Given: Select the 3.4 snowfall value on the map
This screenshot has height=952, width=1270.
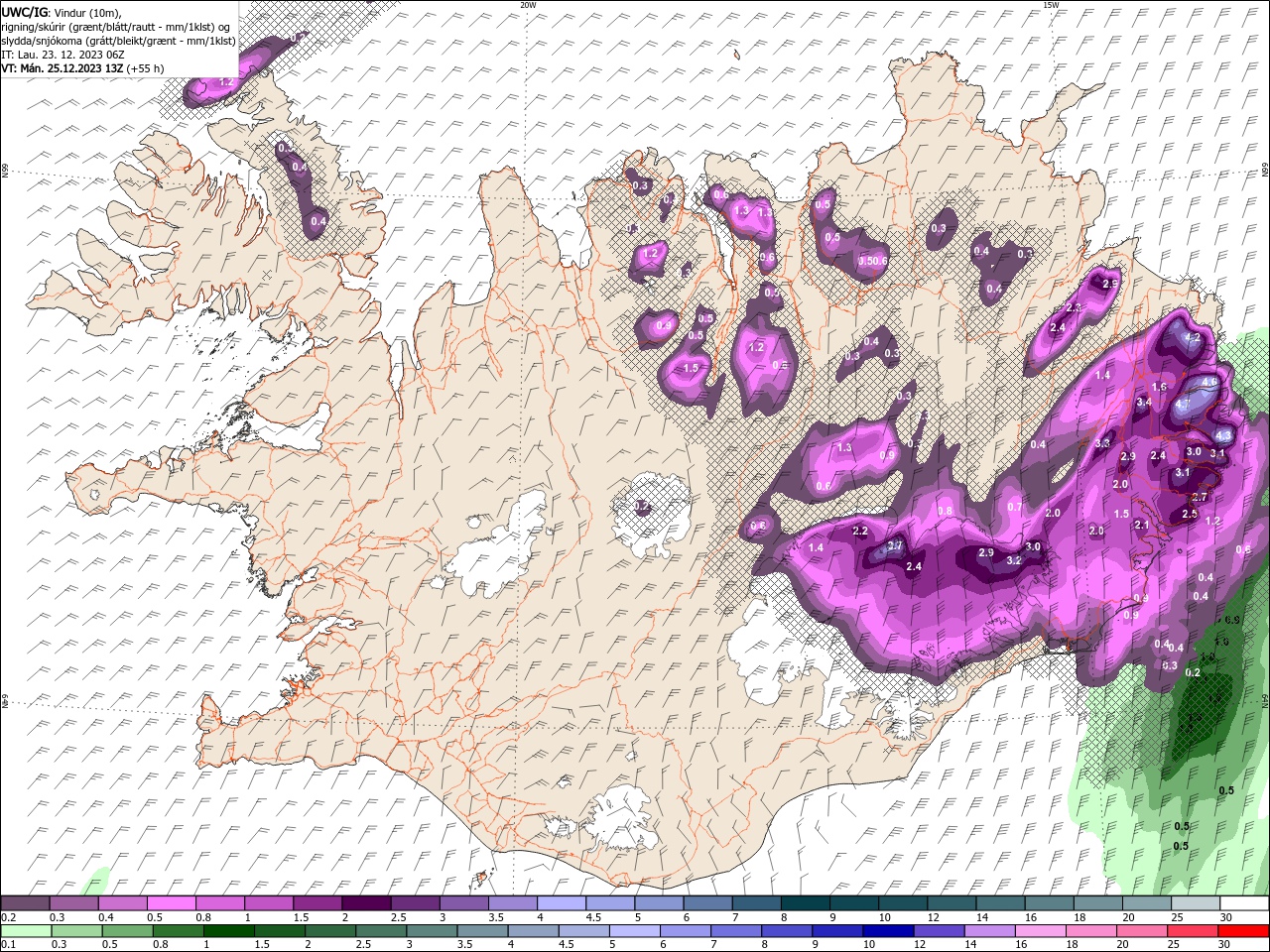Looking at the screenshot, I should point(1144,403).
